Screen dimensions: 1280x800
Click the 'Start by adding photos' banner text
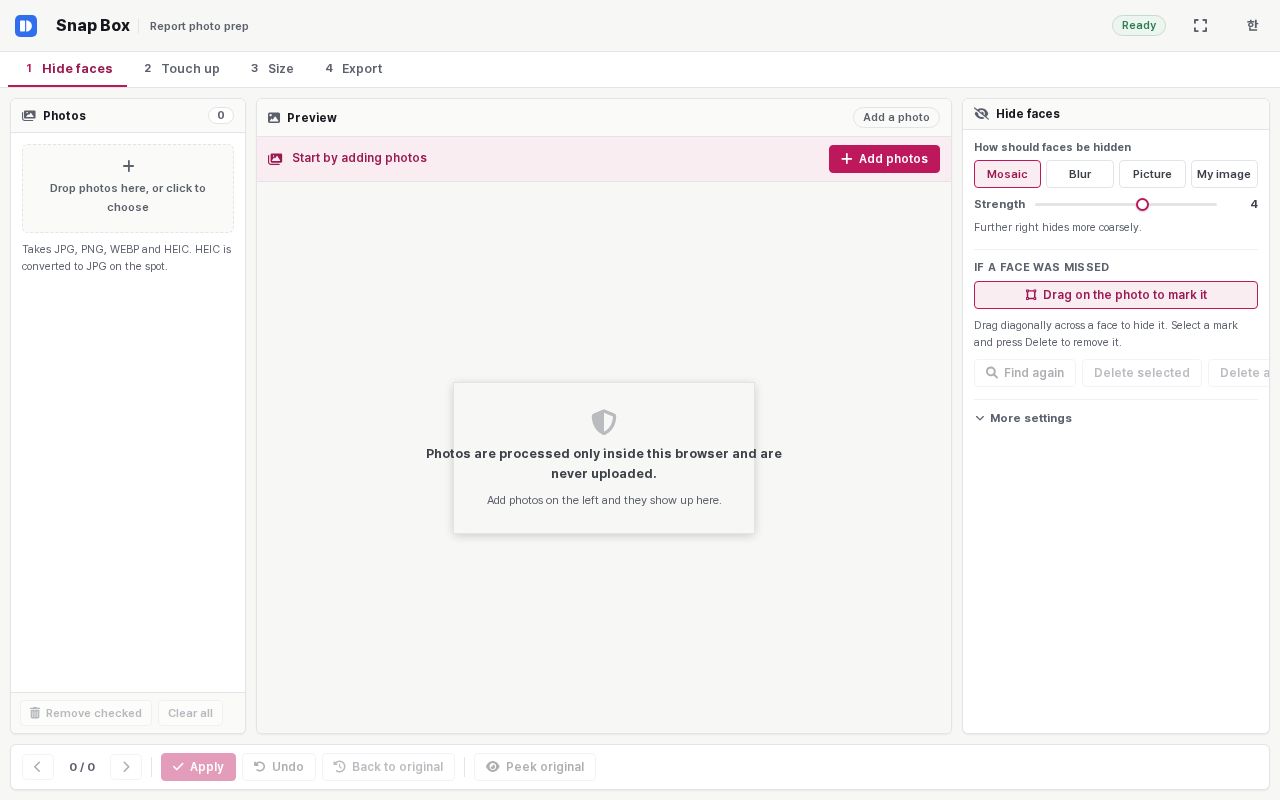click(359, 158)
